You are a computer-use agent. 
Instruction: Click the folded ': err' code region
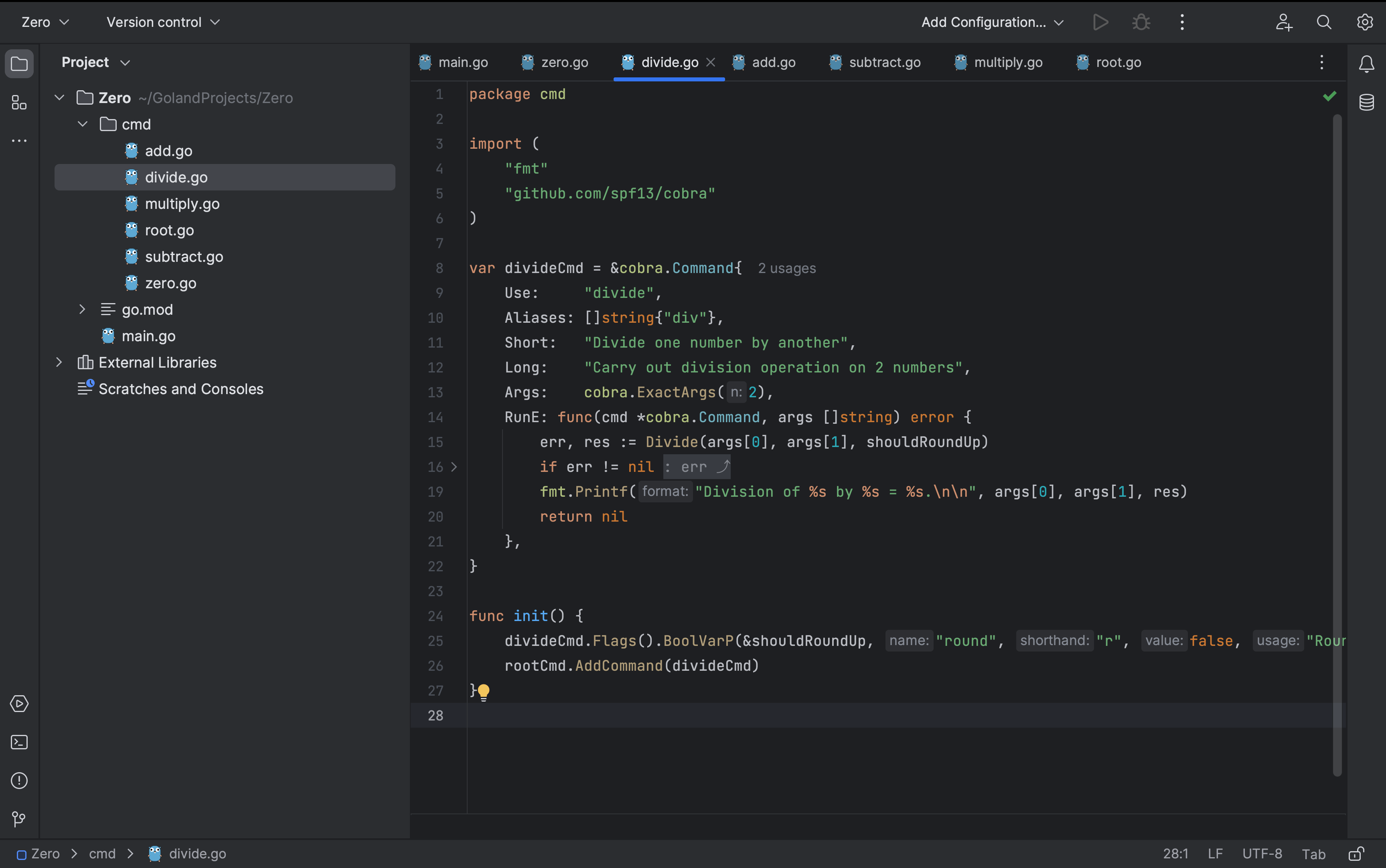(x=697, y=467)
